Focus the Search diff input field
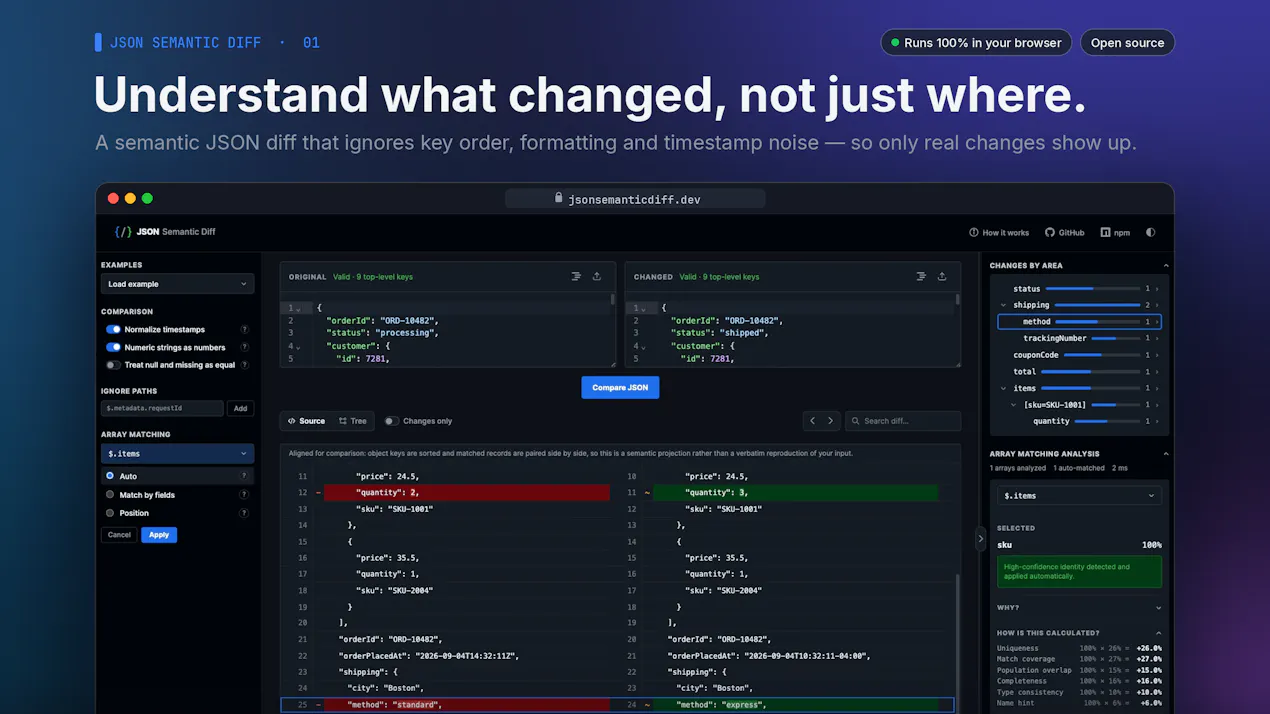The height and width of the screenshot is (714, 1270). tap(903, 421)
